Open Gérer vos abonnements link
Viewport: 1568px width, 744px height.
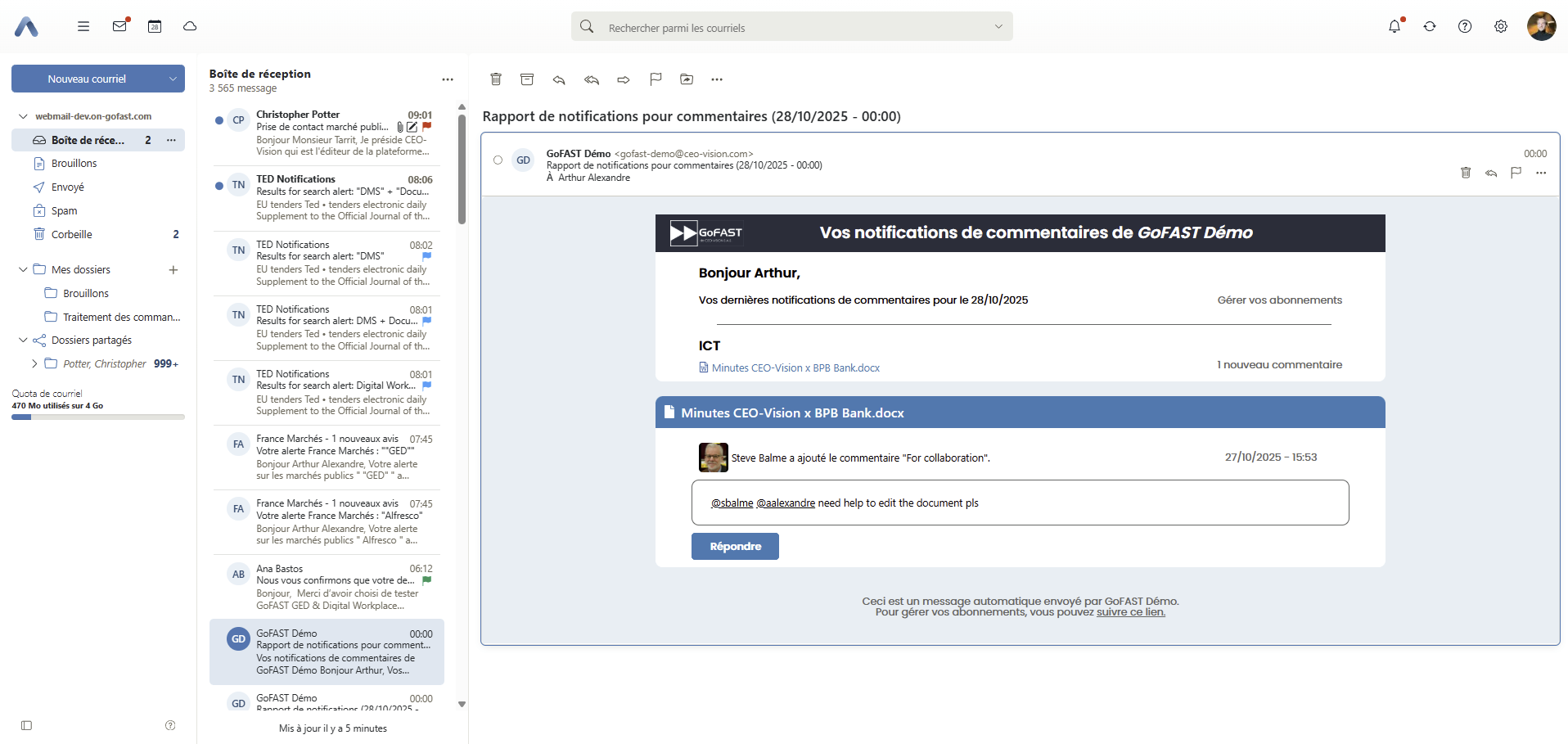click(1279, 300)
